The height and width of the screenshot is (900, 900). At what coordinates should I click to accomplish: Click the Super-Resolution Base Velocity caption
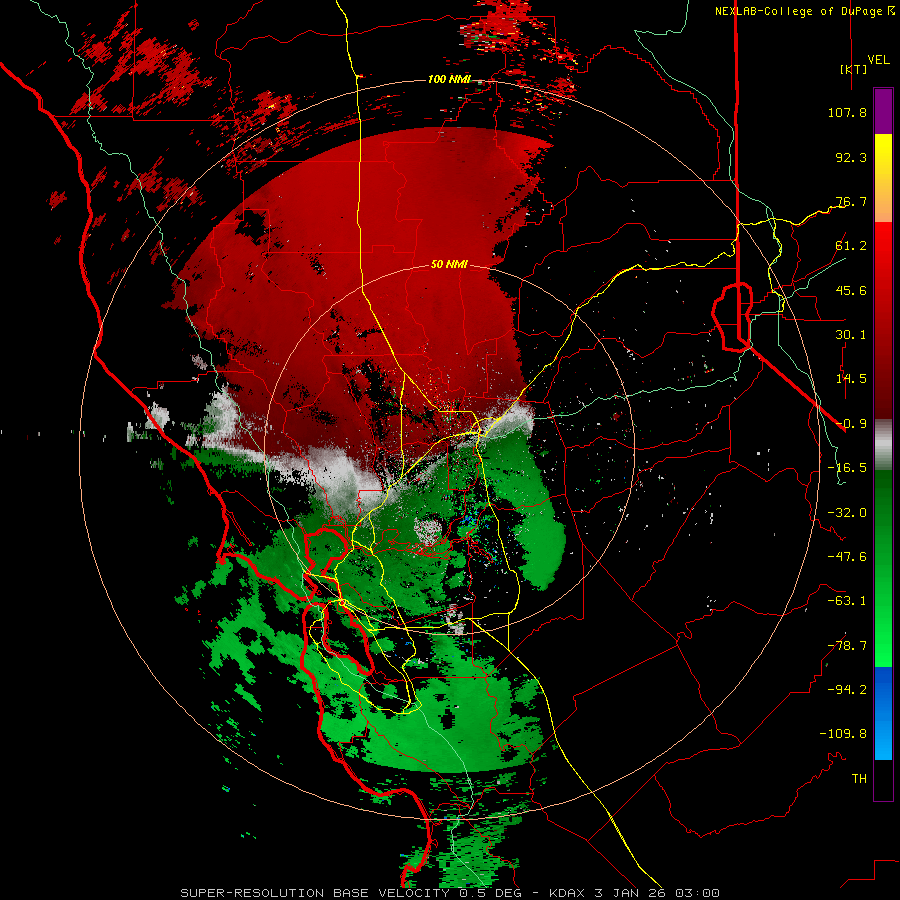coord(450,893)
